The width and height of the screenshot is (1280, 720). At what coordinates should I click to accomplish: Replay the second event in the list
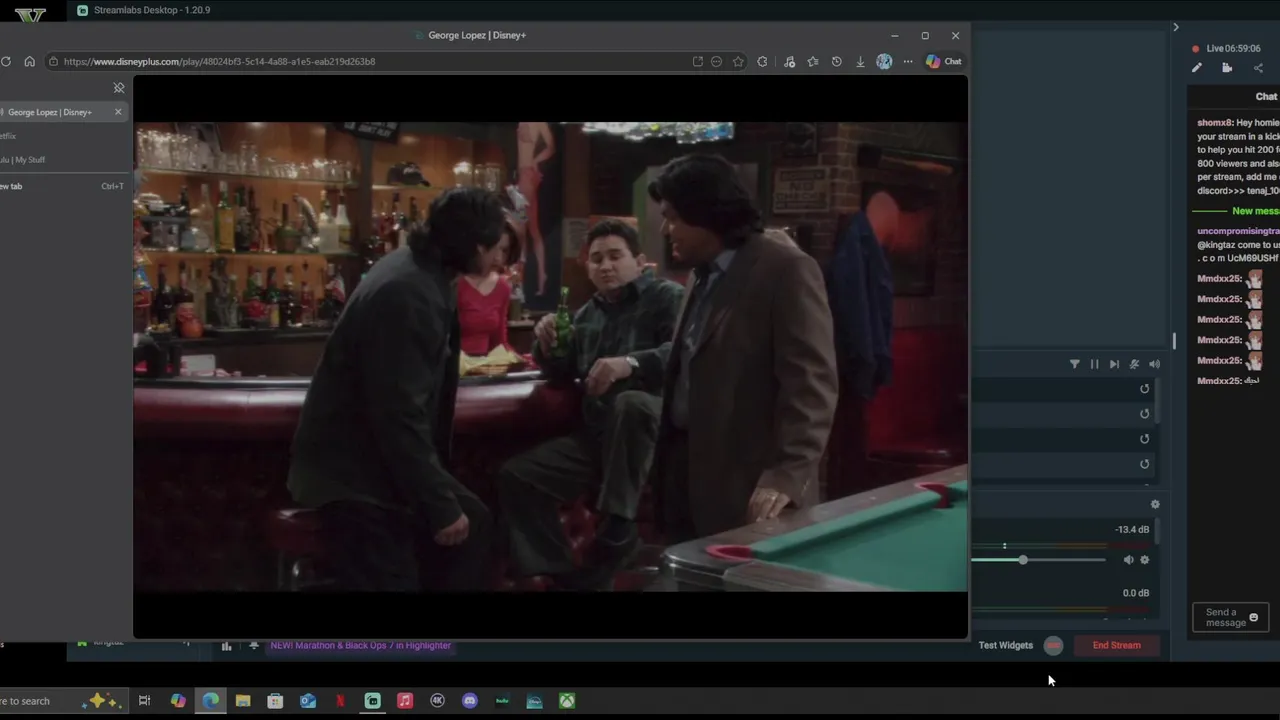tap(1145, 414)
